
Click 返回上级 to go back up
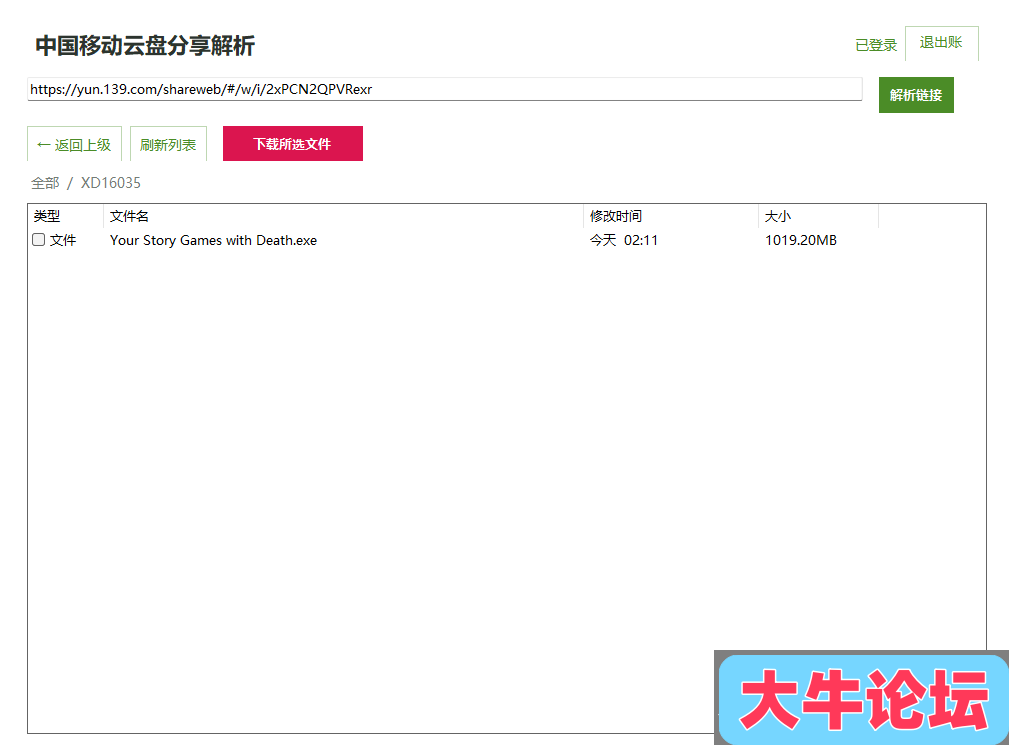(74, 144)
